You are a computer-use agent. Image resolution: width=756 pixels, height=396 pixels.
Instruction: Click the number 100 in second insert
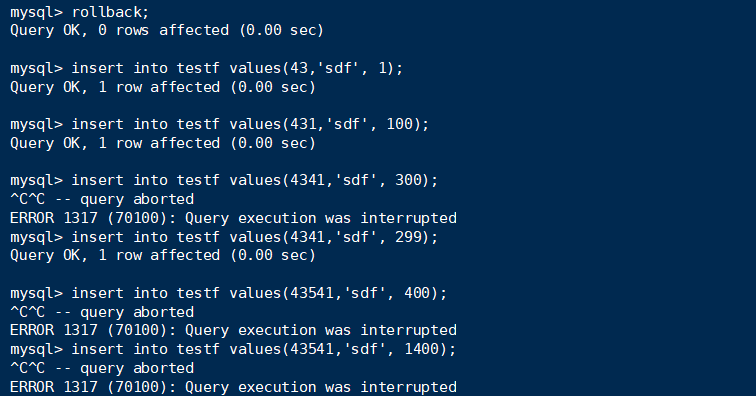399,124
